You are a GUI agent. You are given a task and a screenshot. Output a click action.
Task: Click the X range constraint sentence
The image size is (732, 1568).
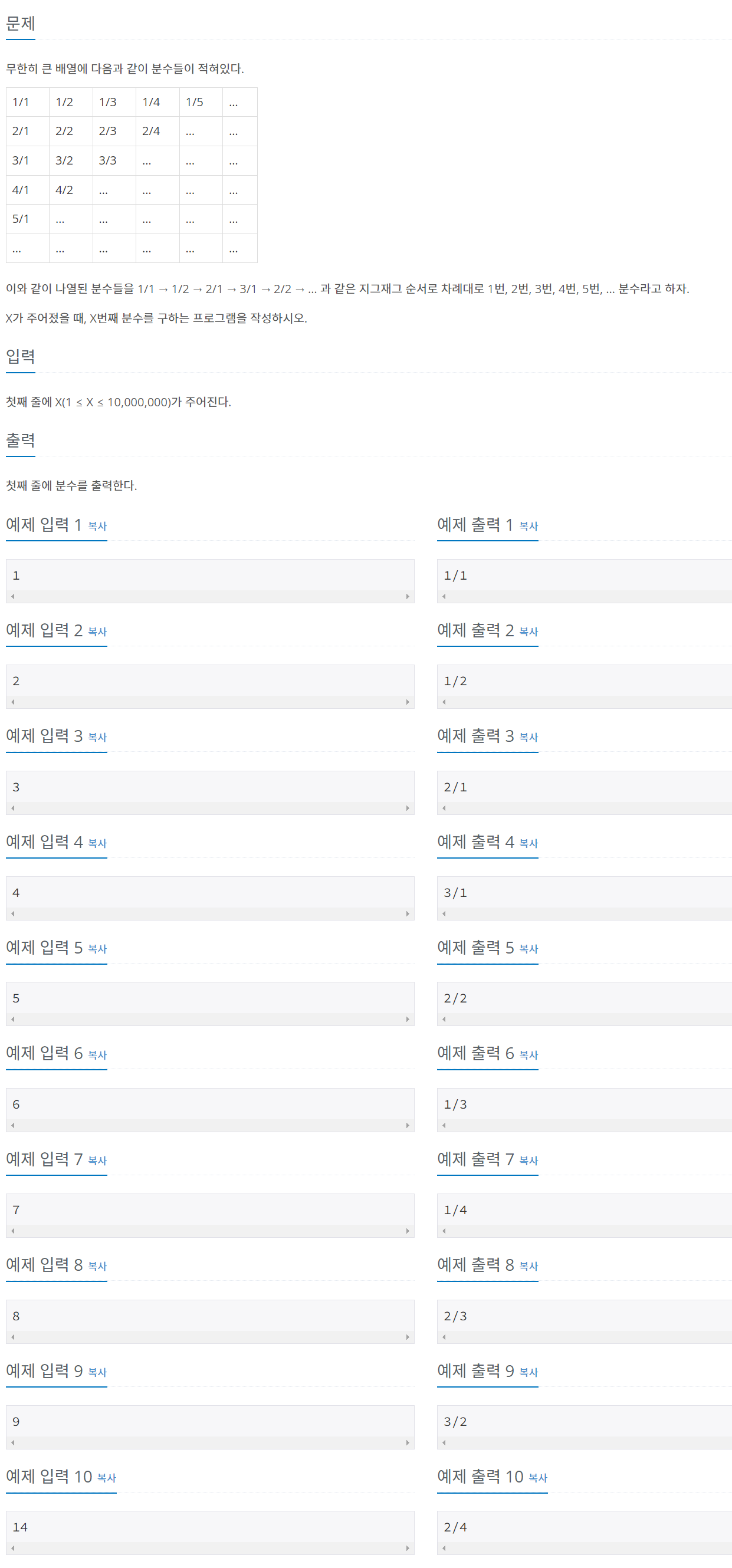[119, 402]
